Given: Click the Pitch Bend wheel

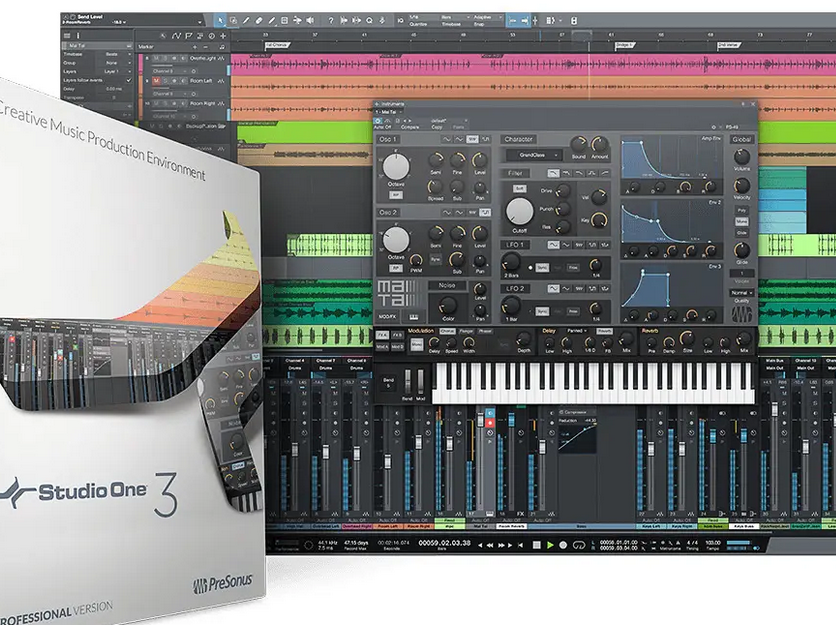Looking at the screenshot, I should pos(408,381).
